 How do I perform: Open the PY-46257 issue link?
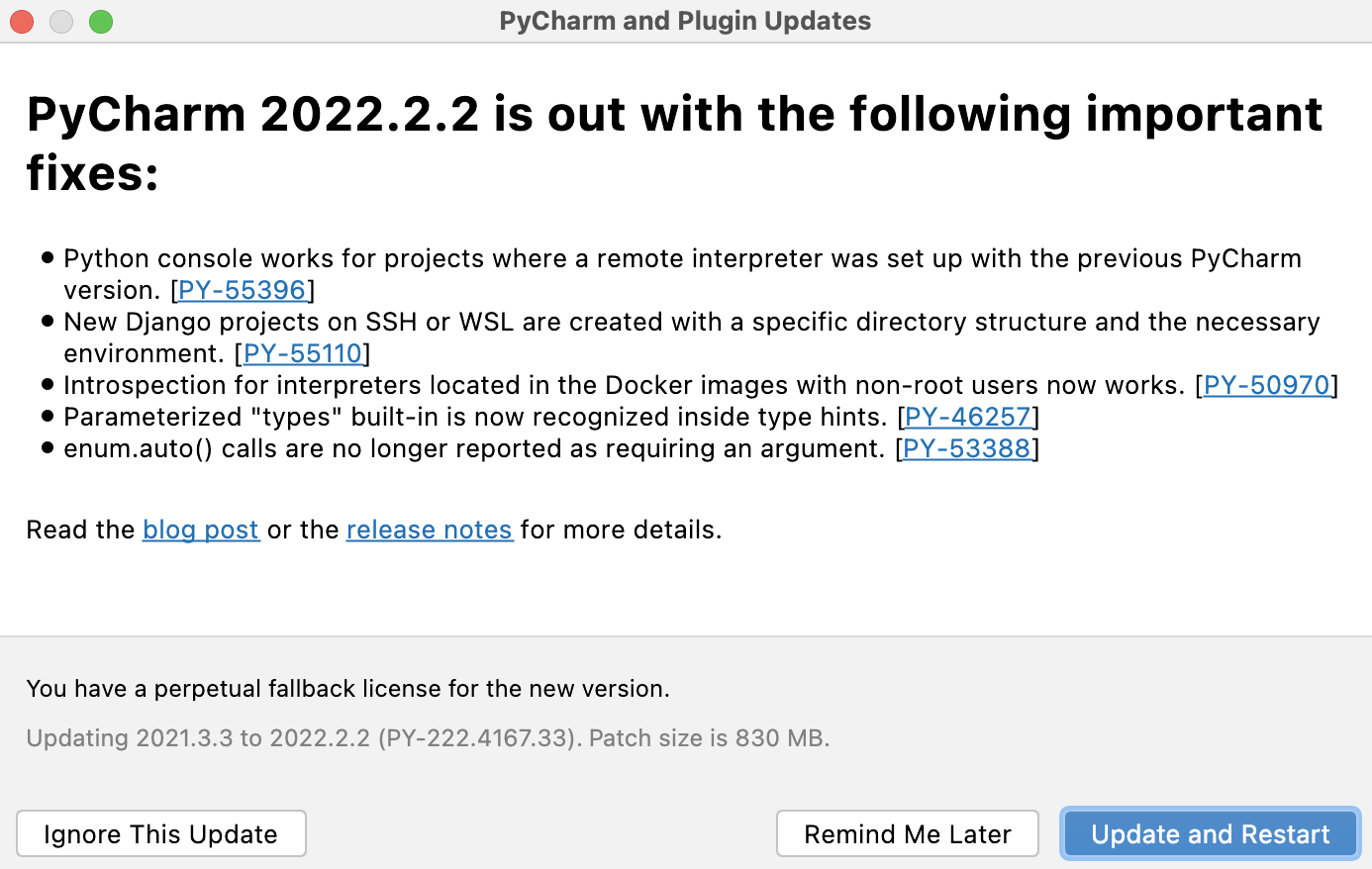[x=966, y=417]
